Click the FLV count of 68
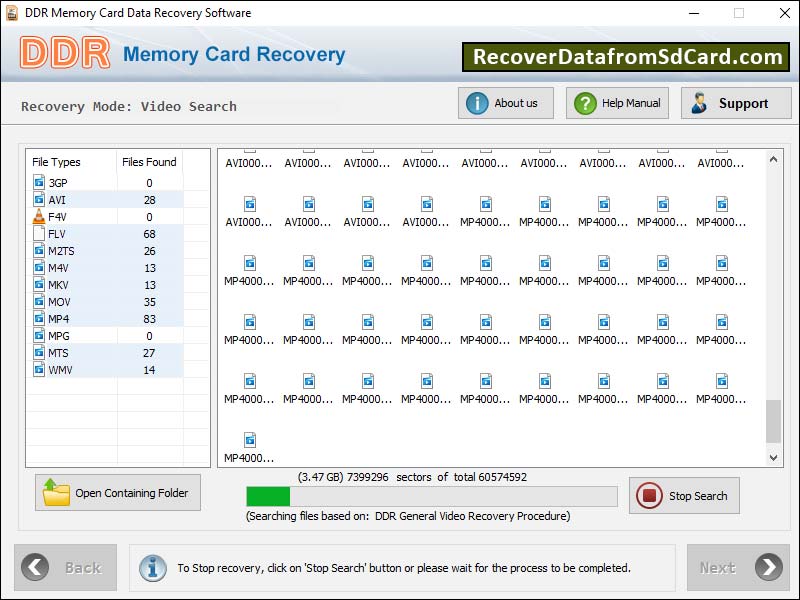 [149, 234]
